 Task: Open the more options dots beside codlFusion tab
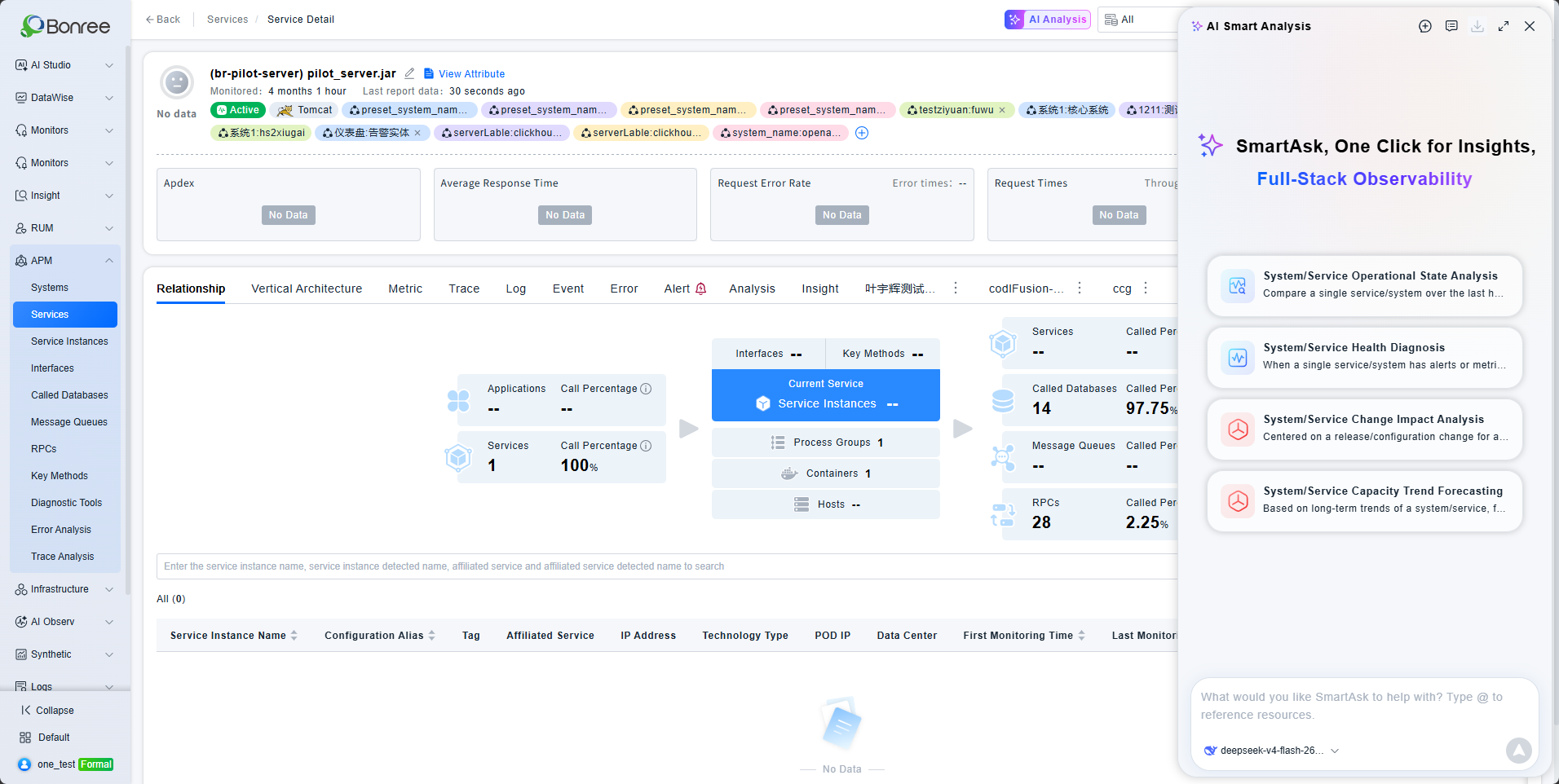pos(1080,288)
